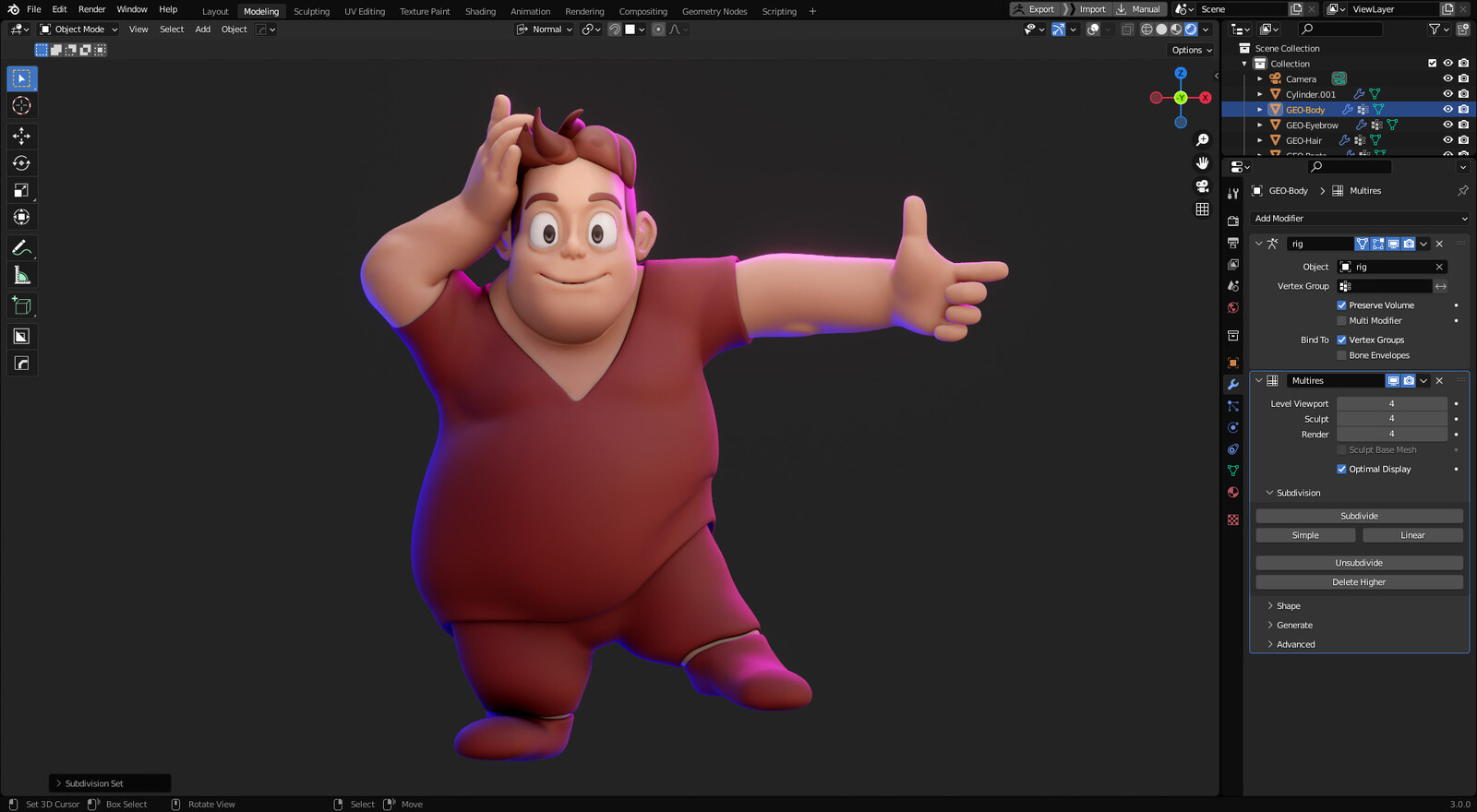The image size is (1477, 812).
Task: Expand the Generate subpanel
Action: 1294,626
